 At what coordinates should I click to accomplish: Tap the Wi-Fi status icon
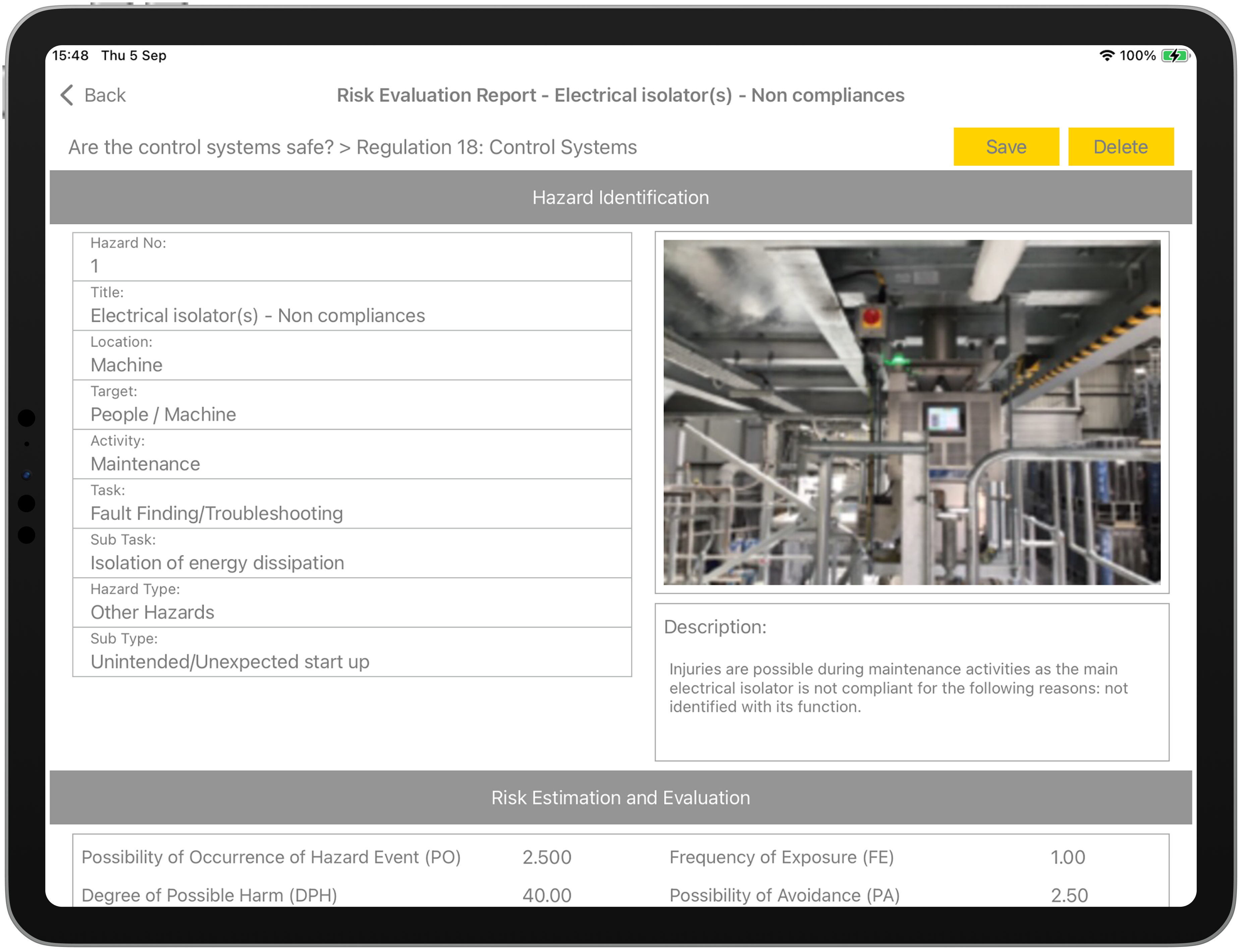coord(1107,56)
